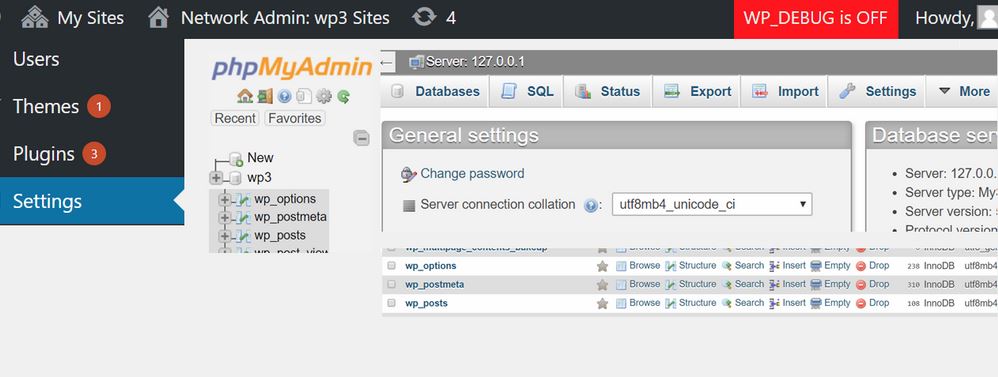Open the phpMyAdmin documentation help icon

285,97
